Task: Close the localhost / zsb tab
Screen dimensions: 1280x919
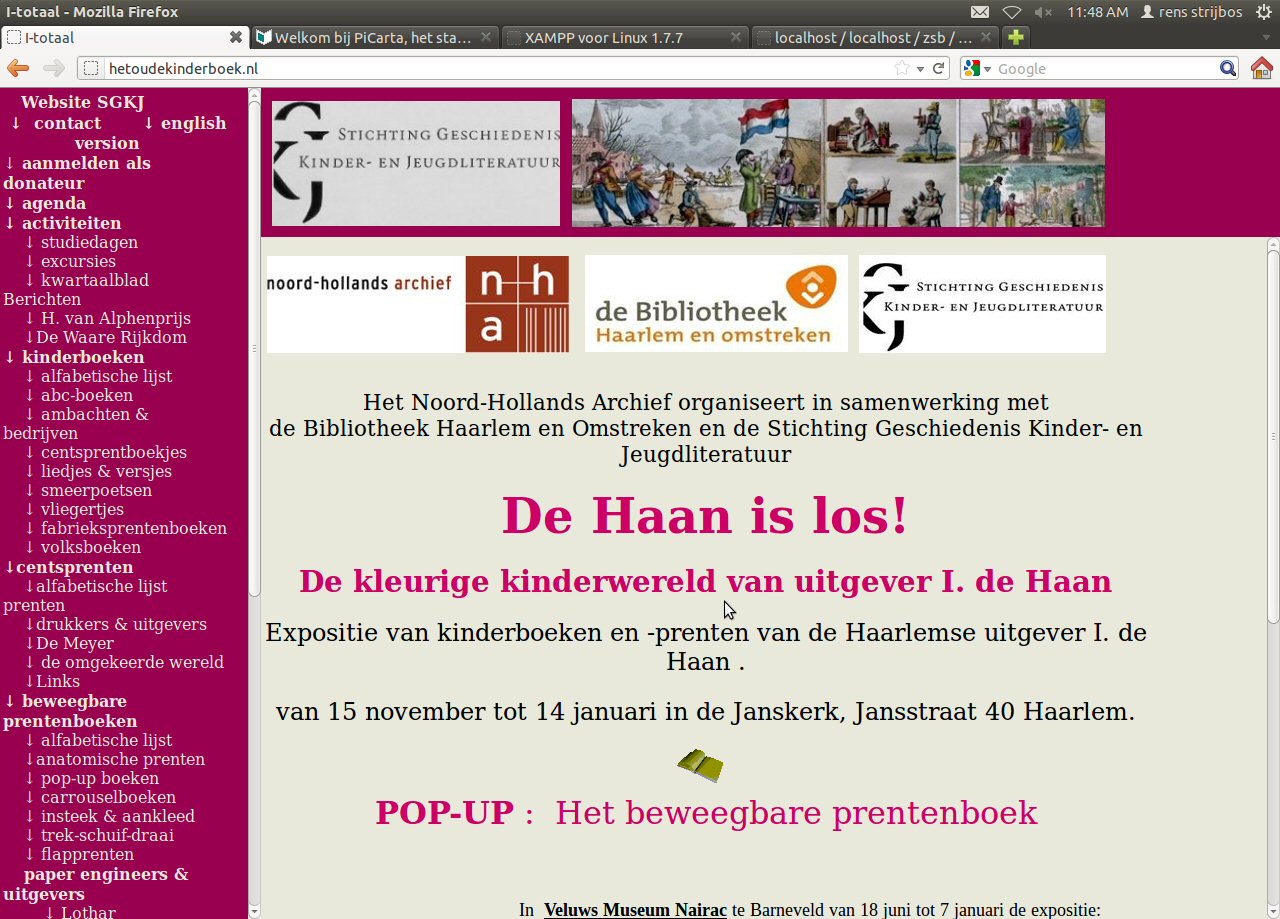Action: pos(986,37)
